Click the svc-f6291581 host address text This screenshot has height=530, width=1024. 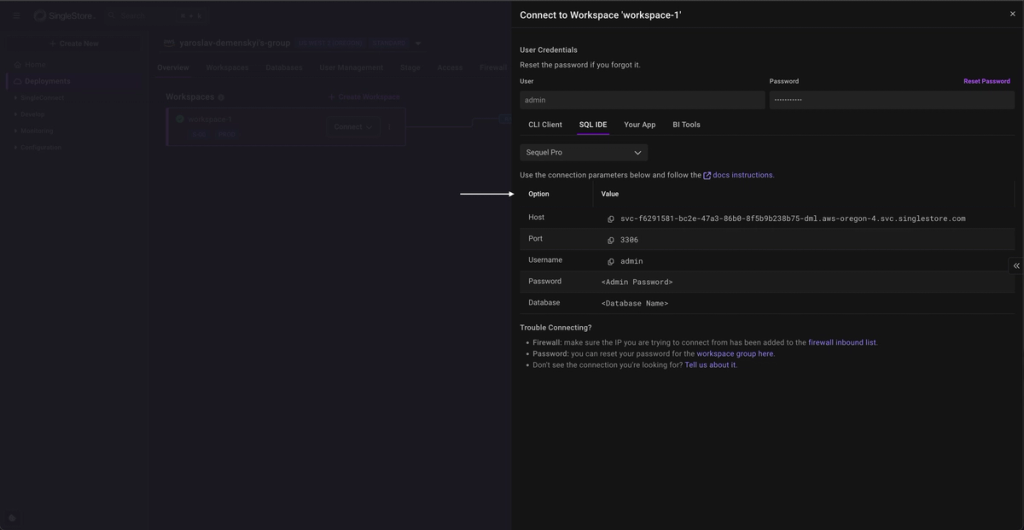(x=792, y=219)
